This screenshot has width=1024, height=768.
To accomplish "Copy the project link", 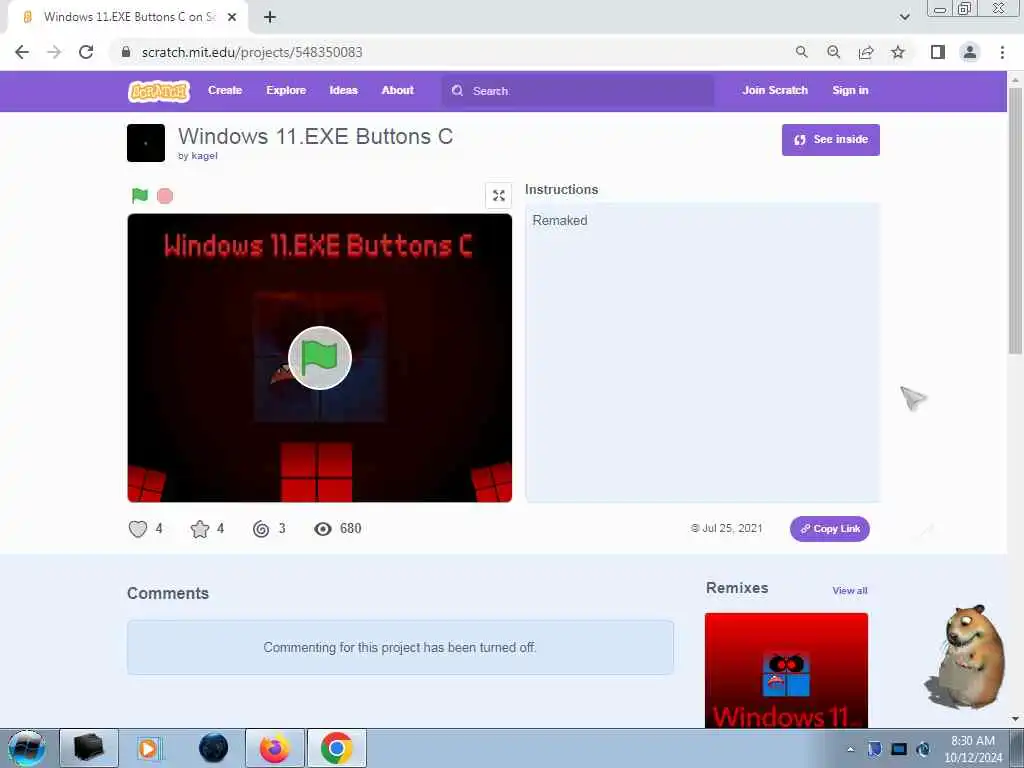I will tap(829, 529).
